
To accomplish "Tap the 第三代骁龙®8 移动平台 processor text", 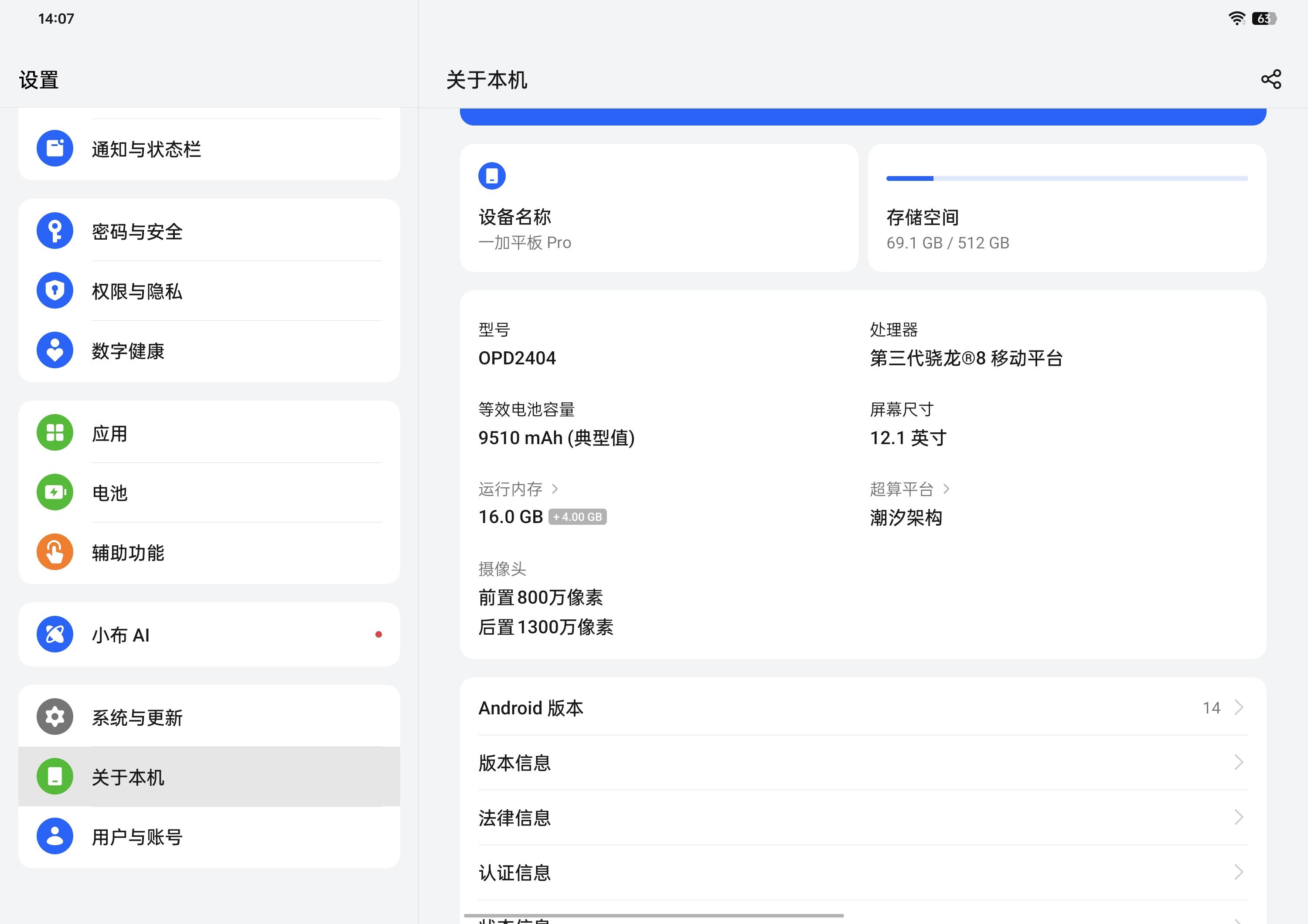I will pyautogui.click(x=966, y=358).
